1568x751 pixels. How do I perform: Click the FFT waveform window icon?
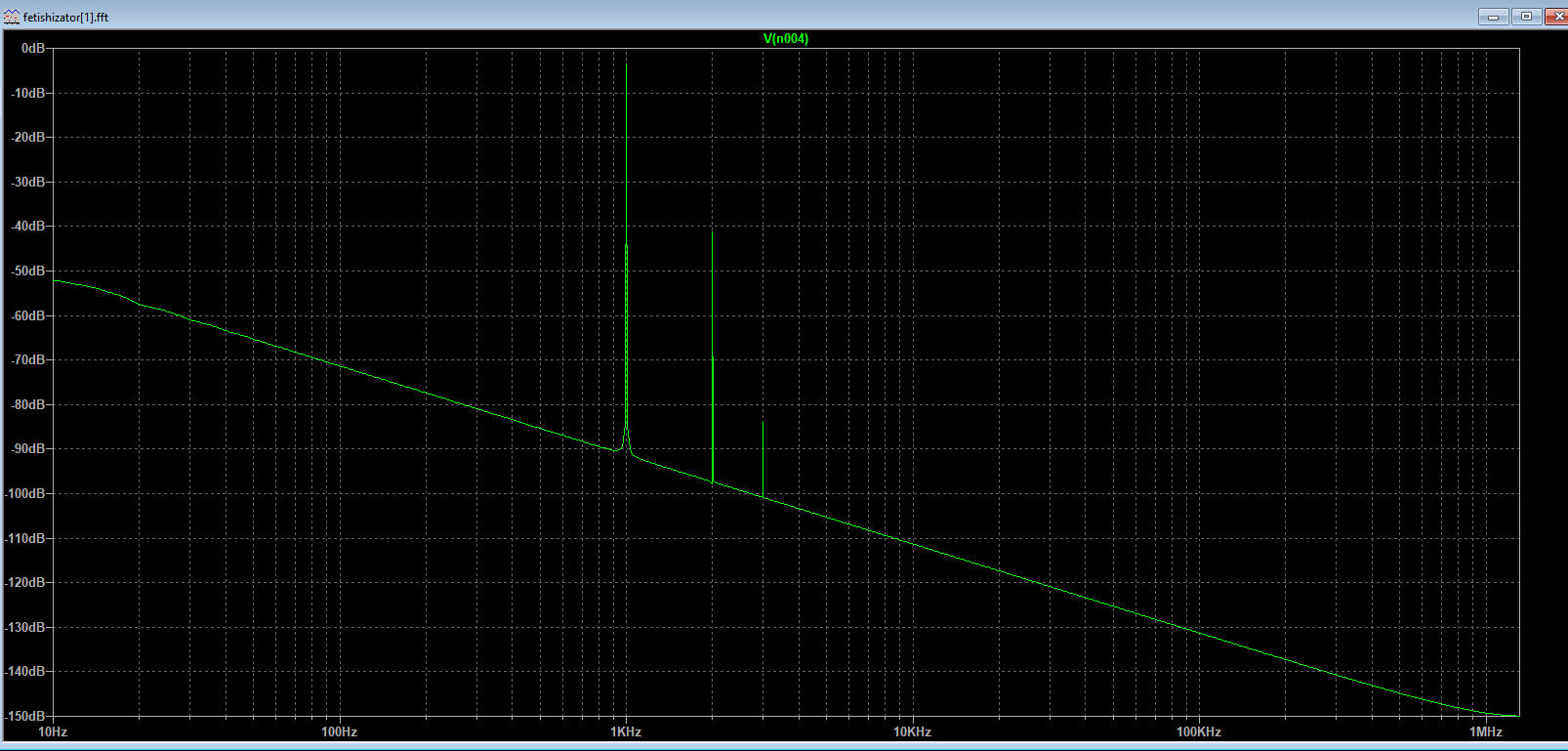click(x=12, y=17)
